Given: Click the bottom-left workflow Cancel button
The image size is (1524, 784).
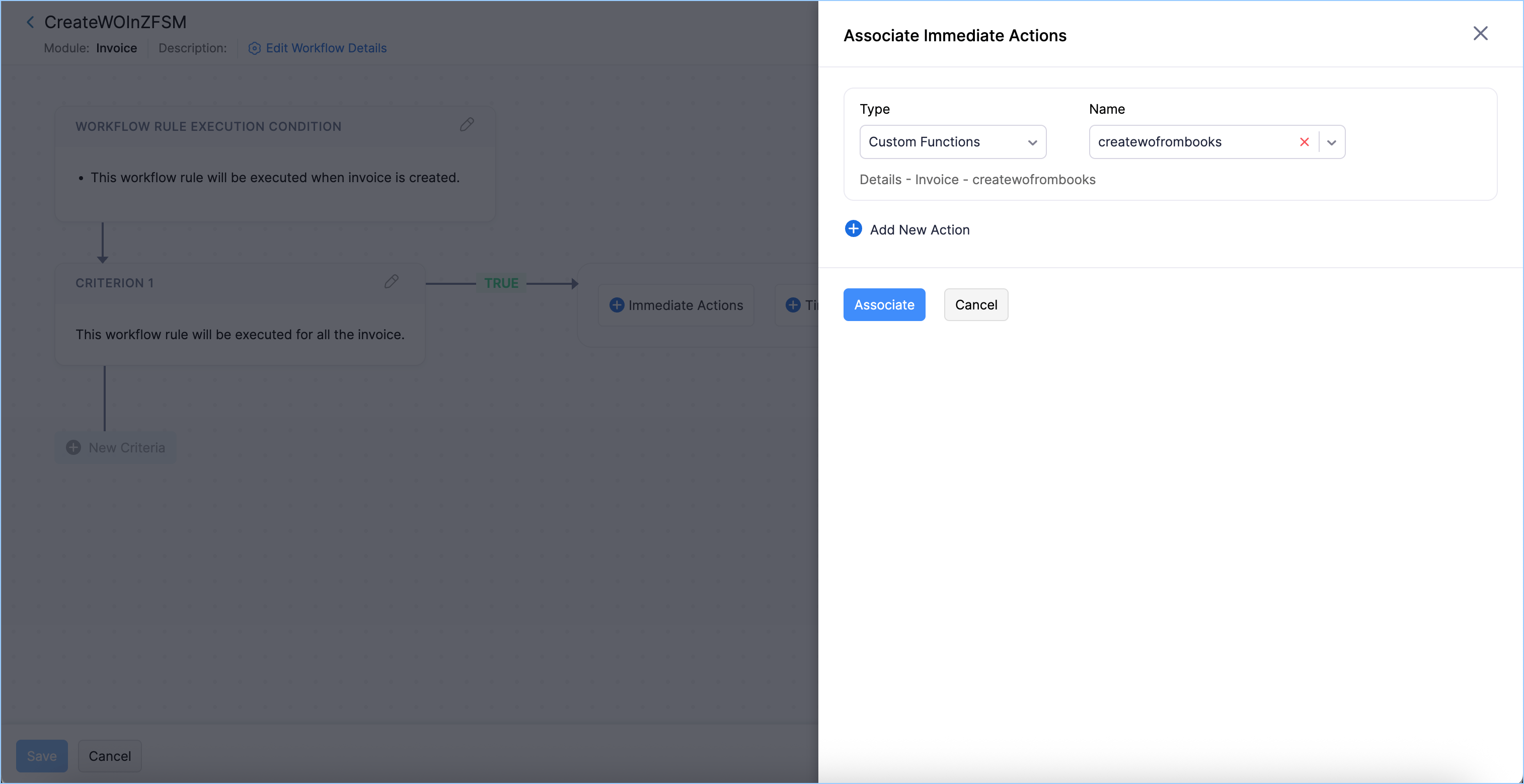Looking at the screenshot, I should (x=109, y=756).
